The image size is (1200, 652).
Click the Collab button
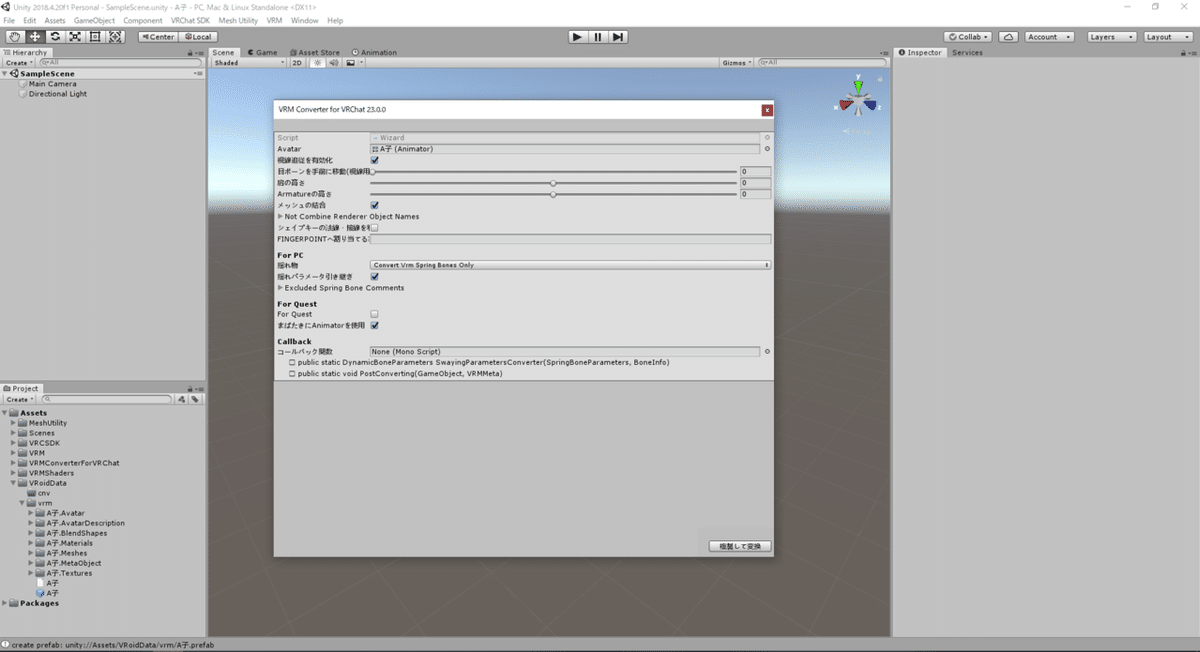[968, 36]
